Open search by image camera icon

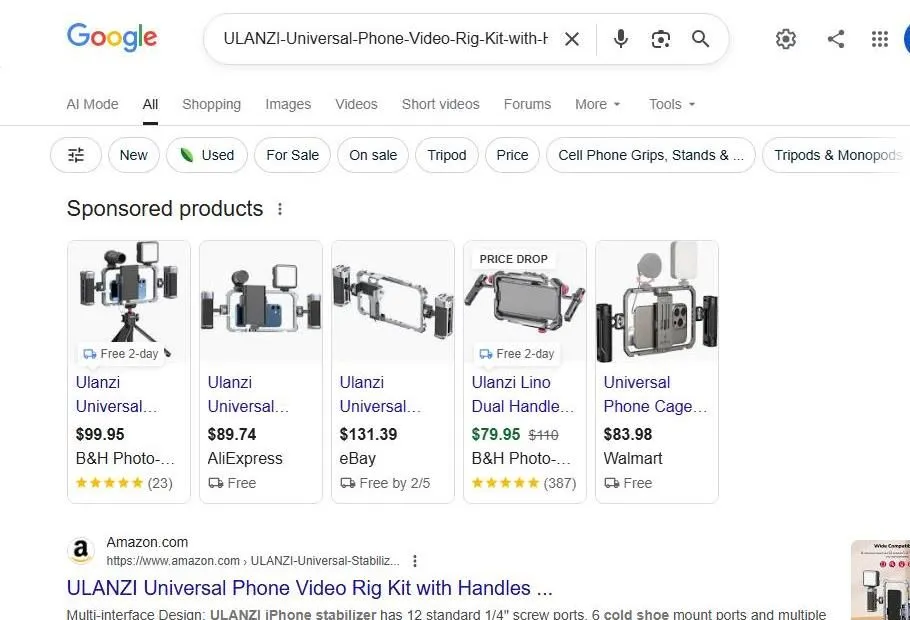pyautogui.click(x=660, y=39)
